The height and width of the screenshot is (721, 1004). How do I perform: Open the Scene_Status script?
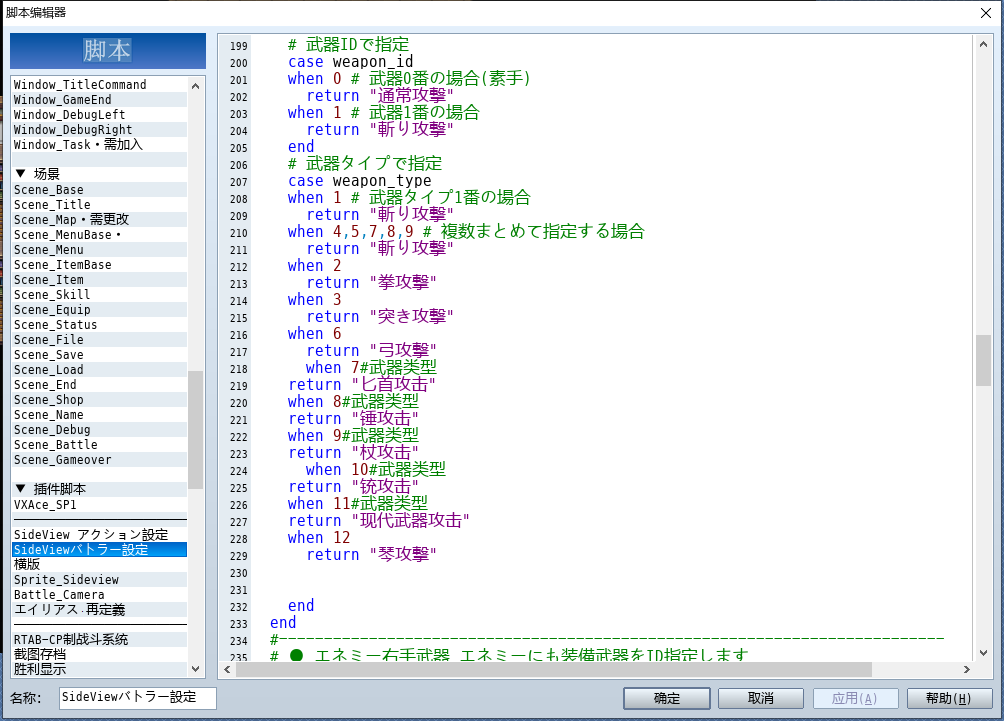tap(99, 325)
